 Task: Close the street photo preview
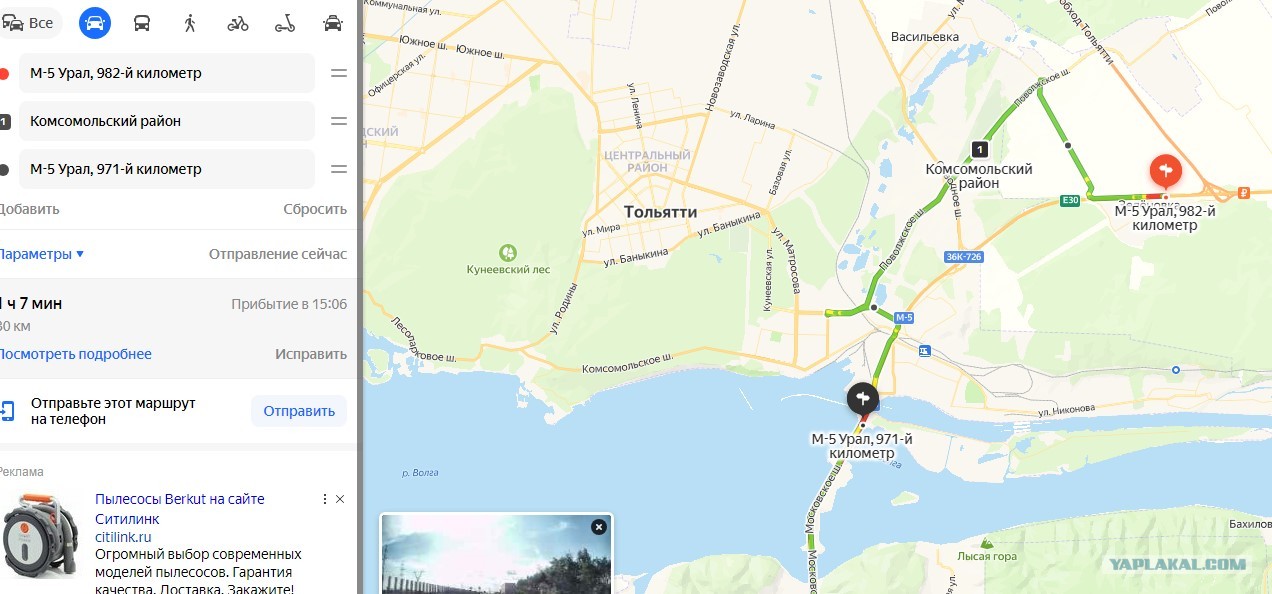598,527
